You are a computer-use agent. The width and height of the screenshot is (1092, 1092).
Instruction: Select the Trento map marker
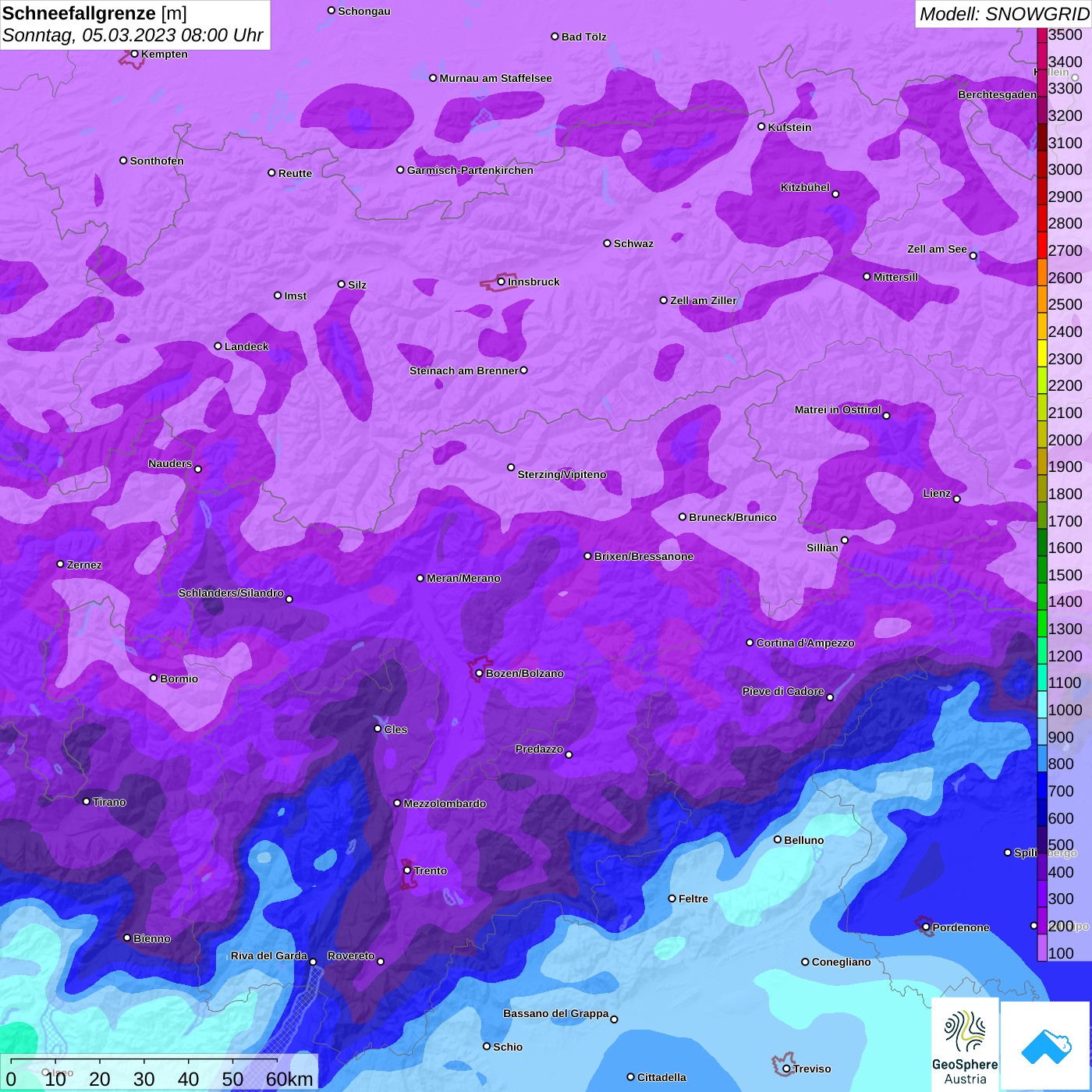tap(407, 870)
